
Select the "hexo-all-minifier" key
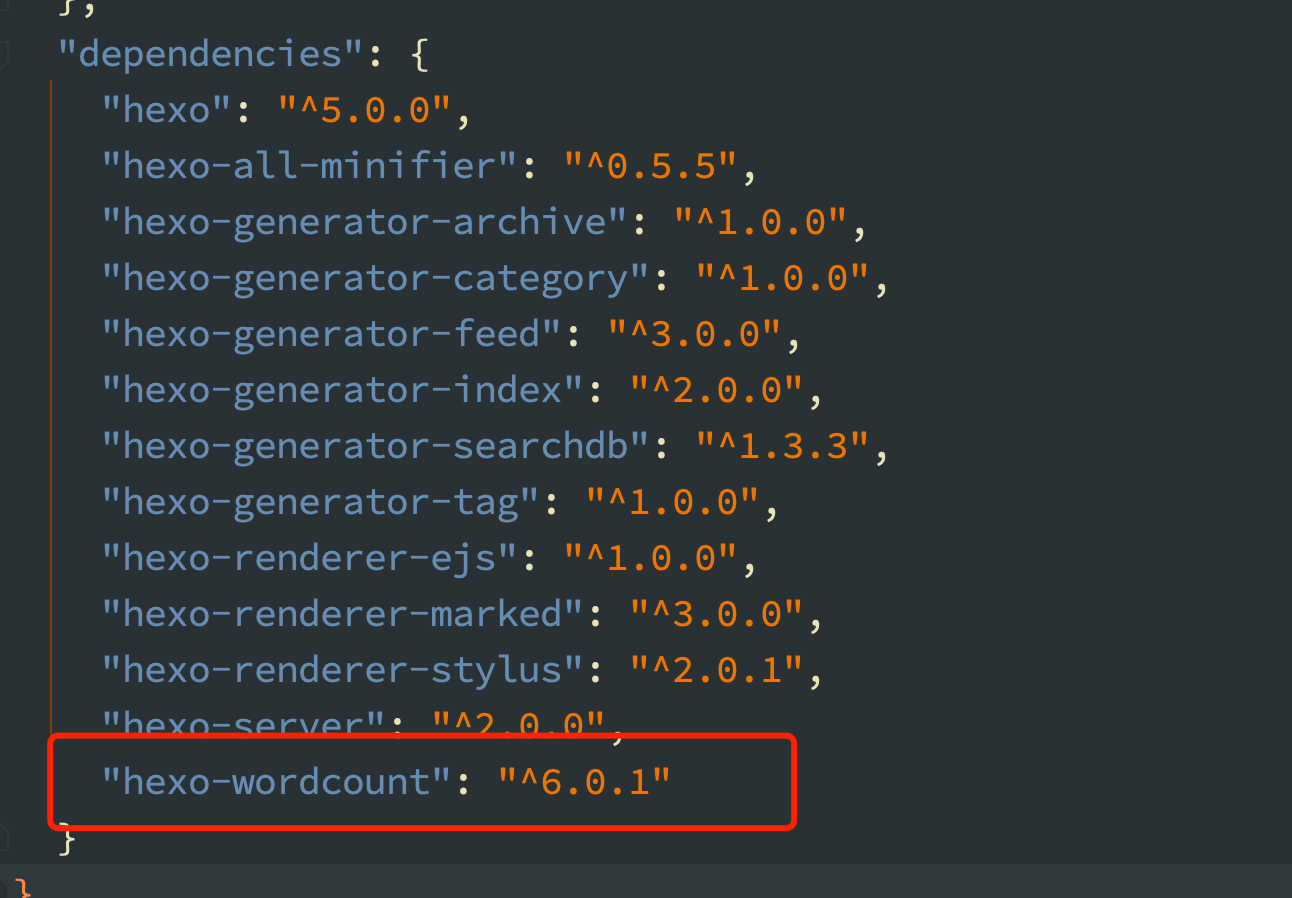[x=311, y=165]
